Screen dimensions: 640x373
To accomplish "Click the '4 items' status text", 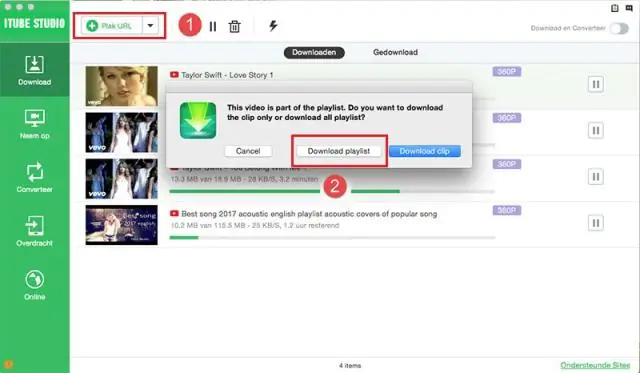I will pos(350,366).
